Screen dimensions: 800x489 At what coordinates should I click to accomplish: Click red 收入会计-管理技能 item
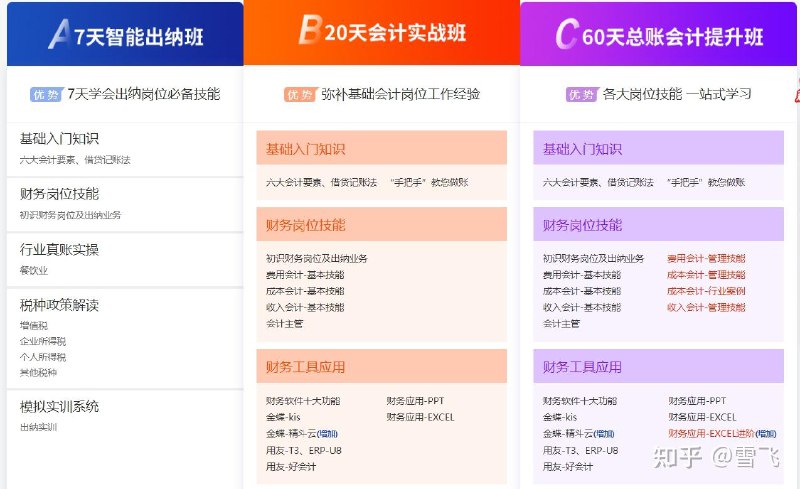pos(706,307)
